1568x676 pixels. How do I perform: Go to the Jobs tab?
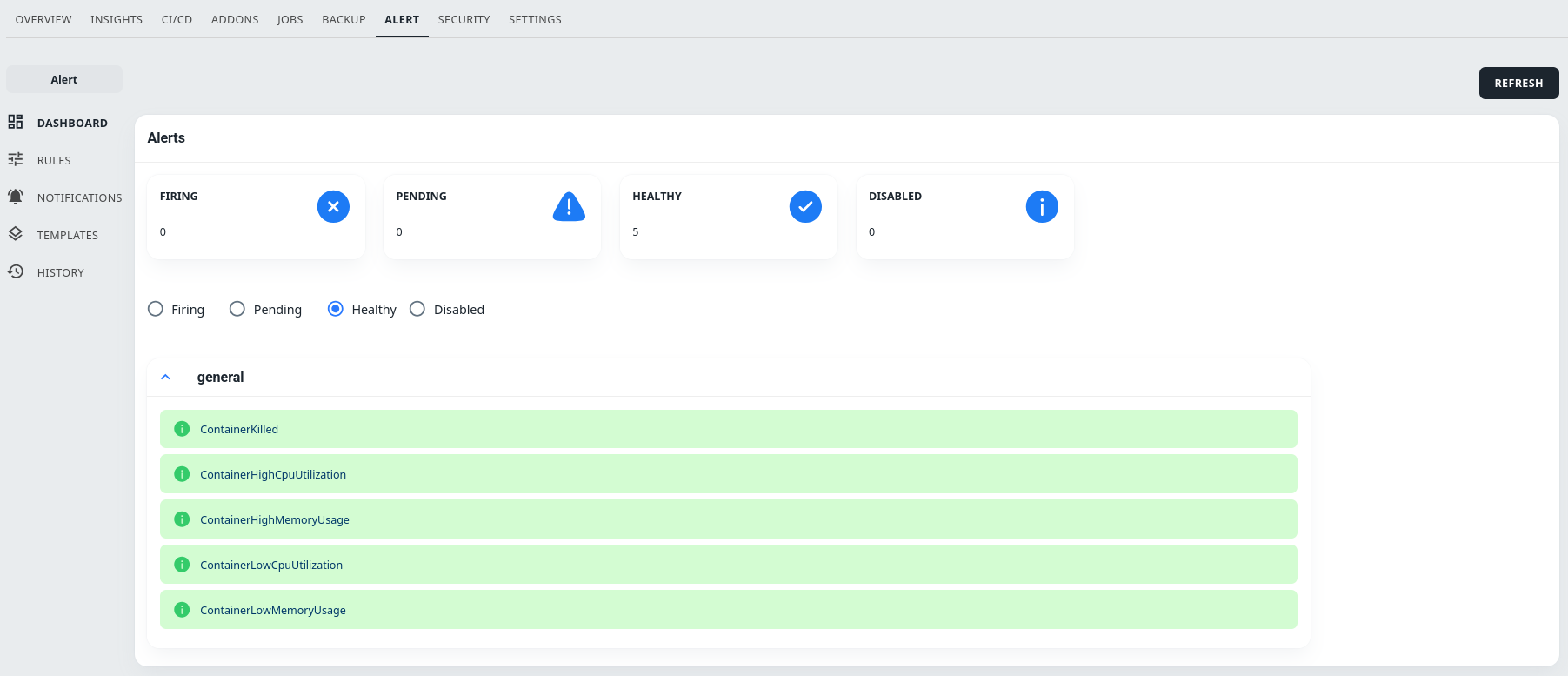tap(290, 19)
